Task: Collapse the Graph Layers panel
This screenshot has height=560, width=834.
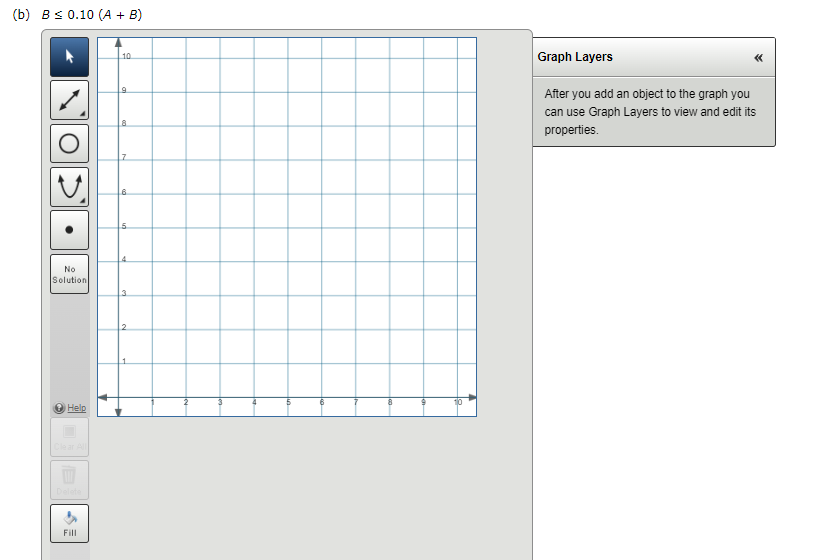Action: click(x=758, y=57)
